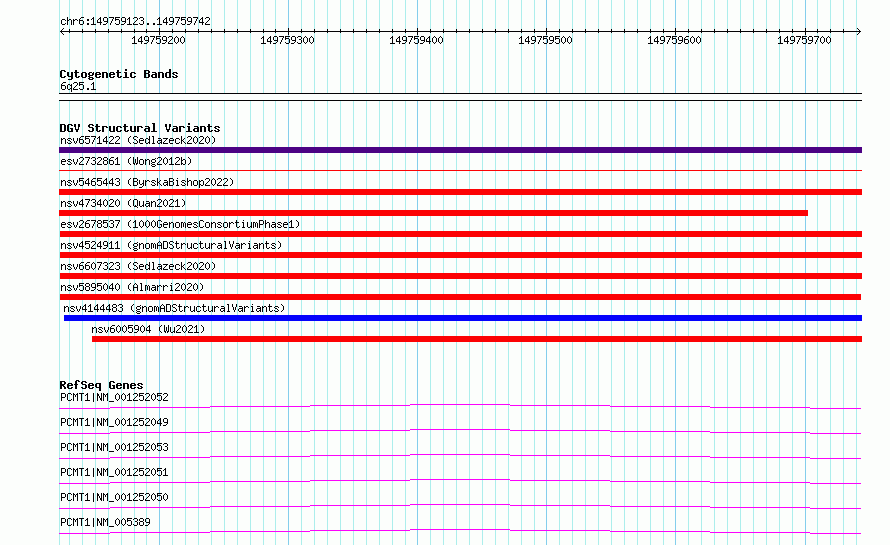The width and height of the screenshot is (890, 545).
Task: Select the nsv6005904 (Wu2021) red bar
Action: [477, 339]
